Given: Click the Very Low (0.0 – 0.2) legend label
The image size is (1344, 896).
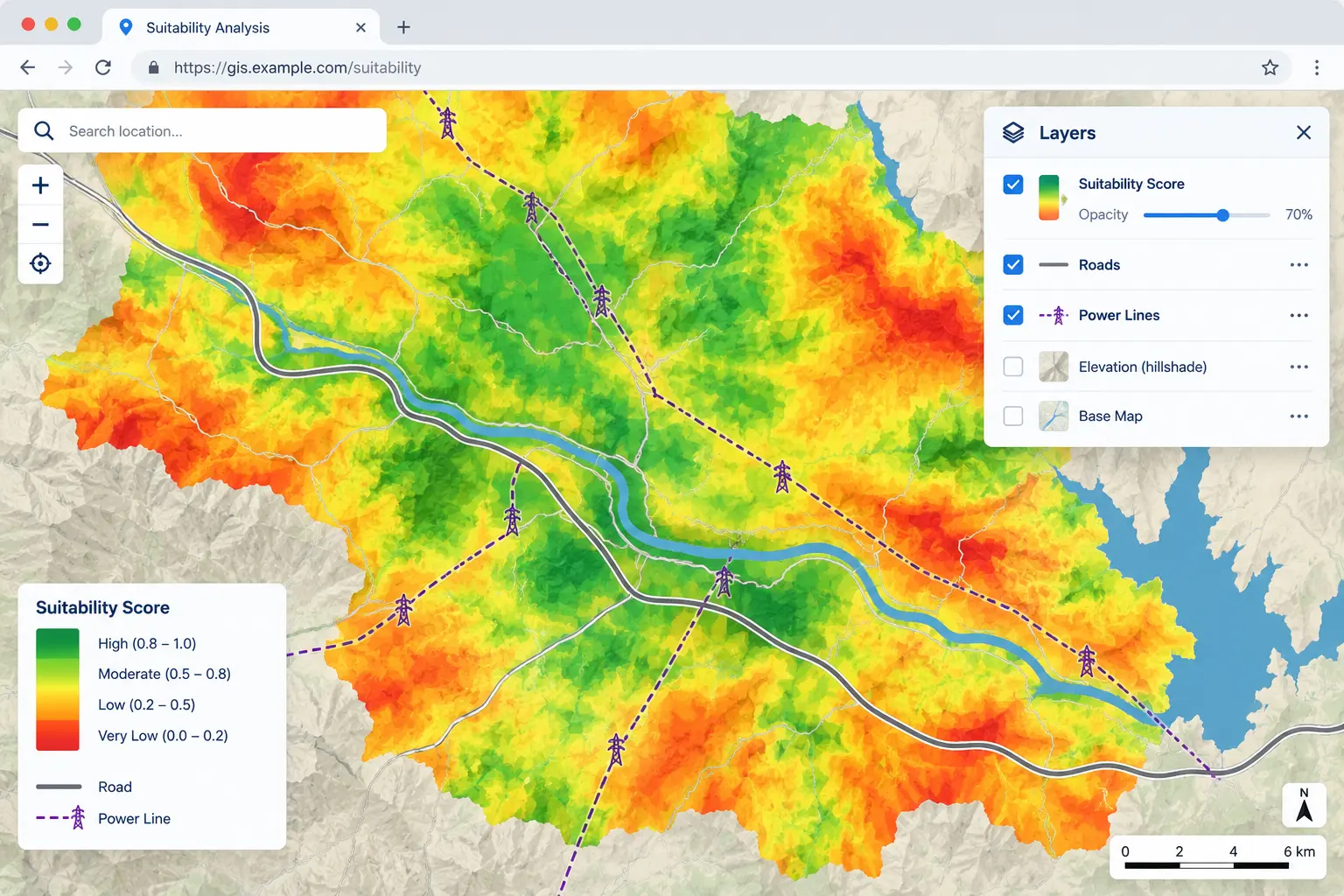Looking at the screenshot, I should [163, 736].
